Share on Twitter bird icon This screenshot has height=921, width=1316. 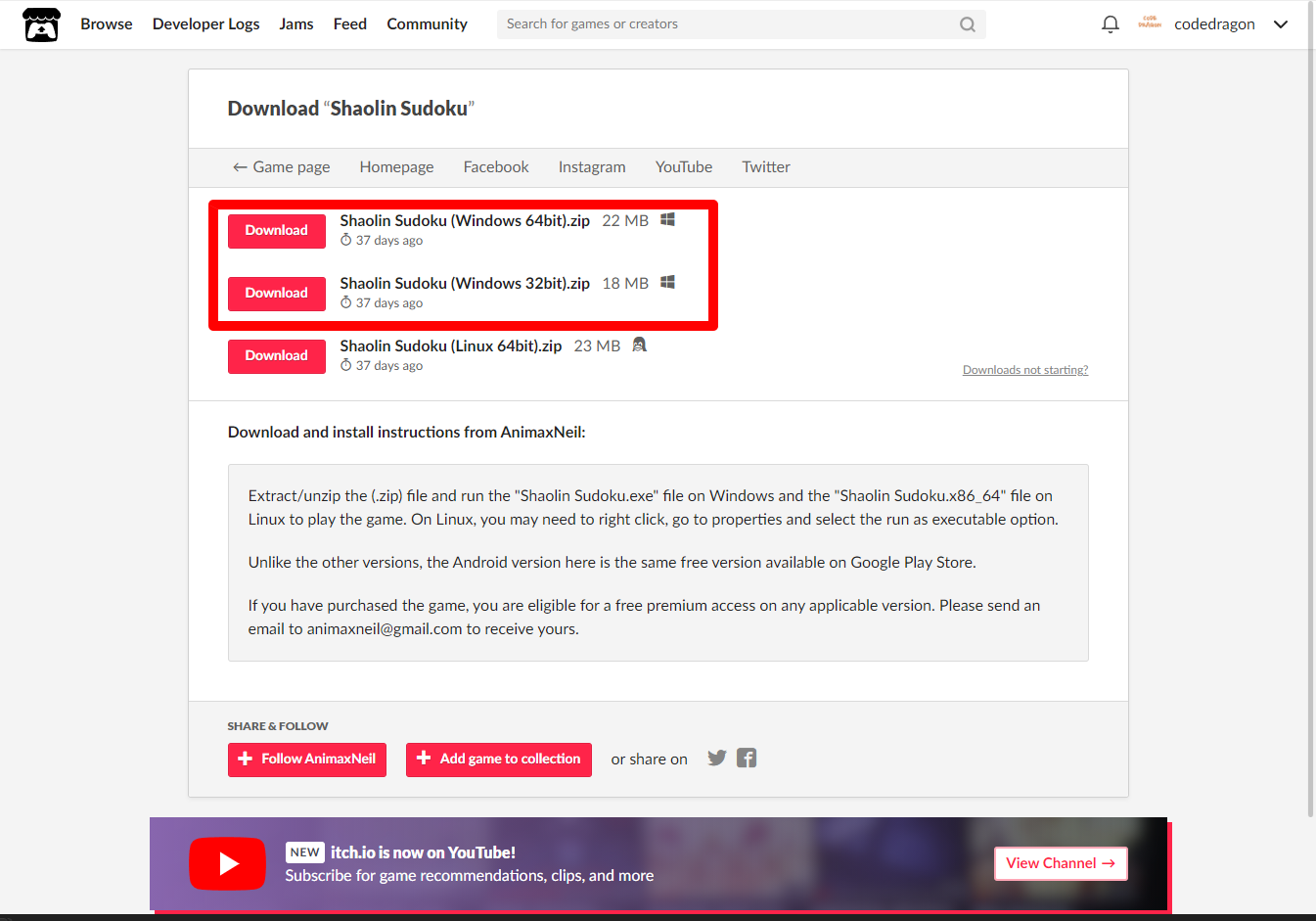pyautogui.click(x=717, y=758)
